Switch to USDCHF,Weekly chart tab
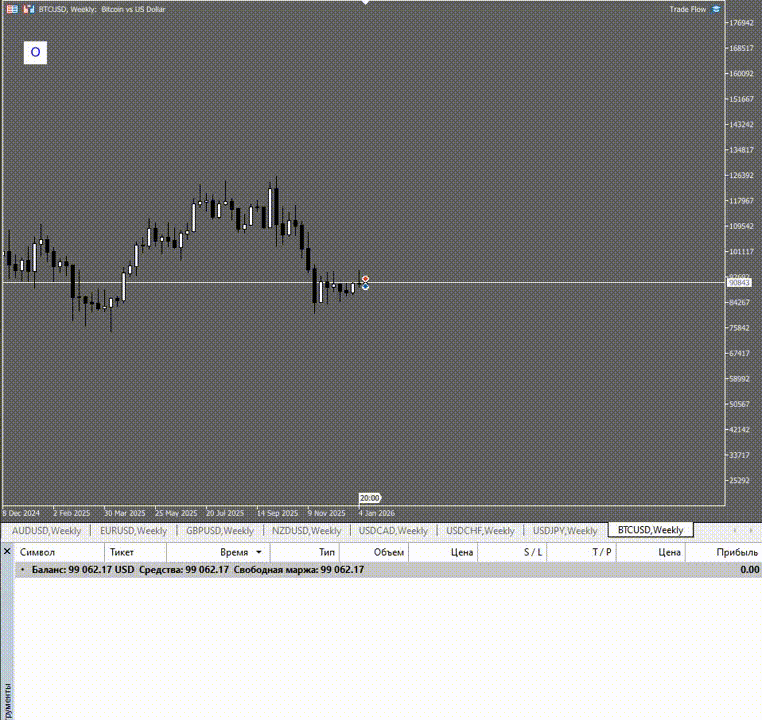 click(480, 531)
